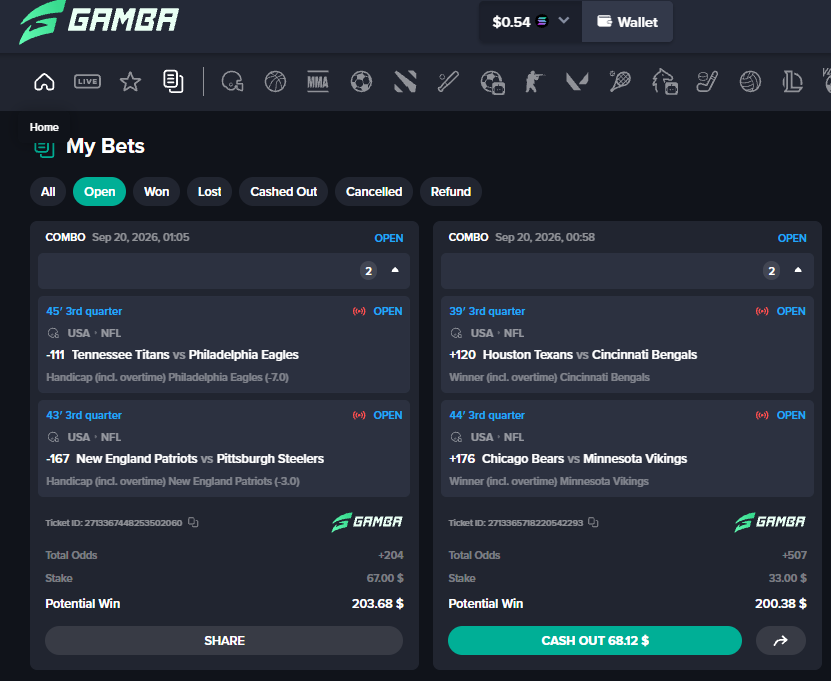The image size is (831, 681).
Task: Select the Counter-Strike soldier icon
Action: [534, 82]
